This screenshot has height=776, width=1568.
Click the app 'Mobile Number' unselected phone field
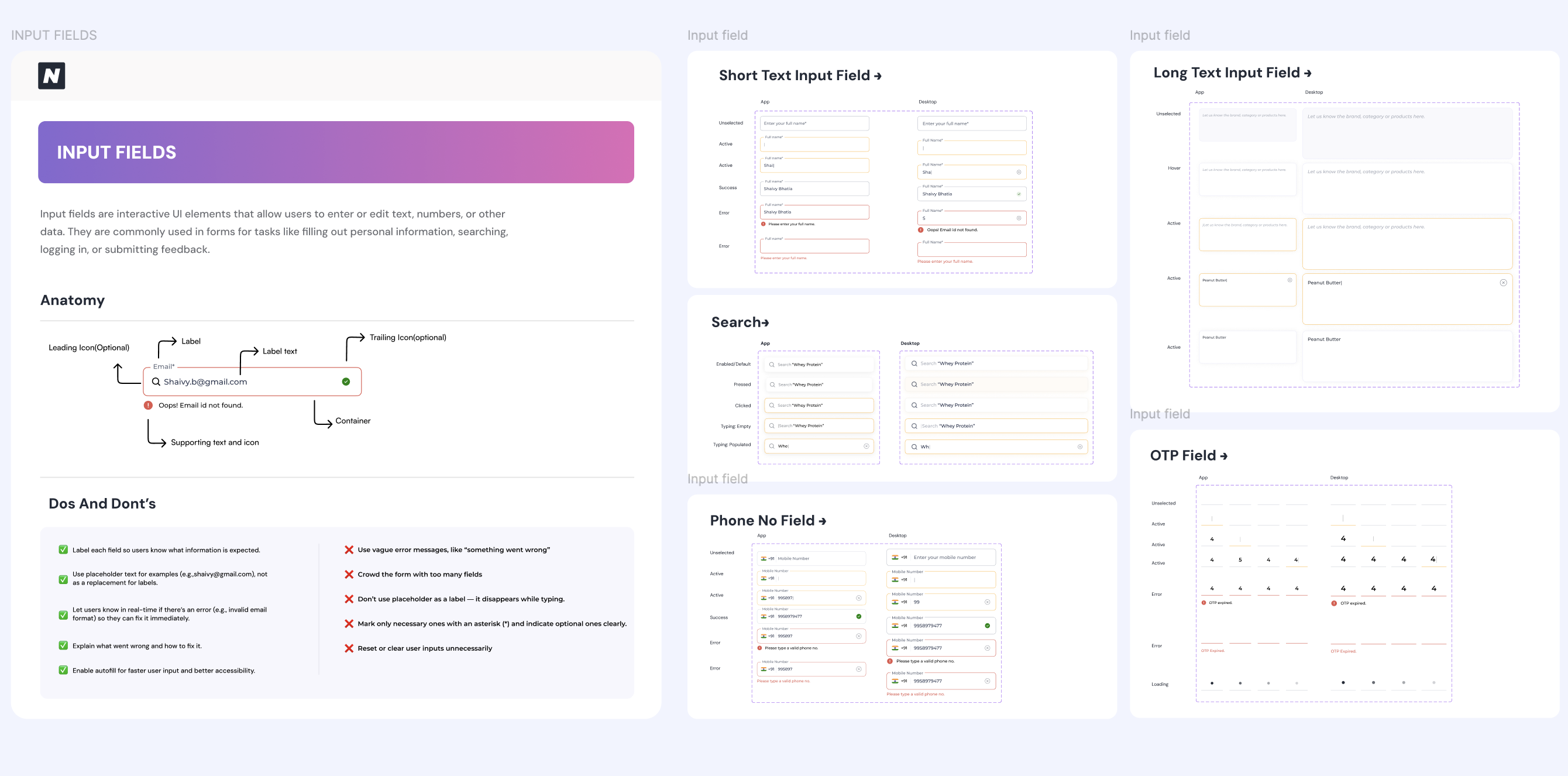click(811, 558)
